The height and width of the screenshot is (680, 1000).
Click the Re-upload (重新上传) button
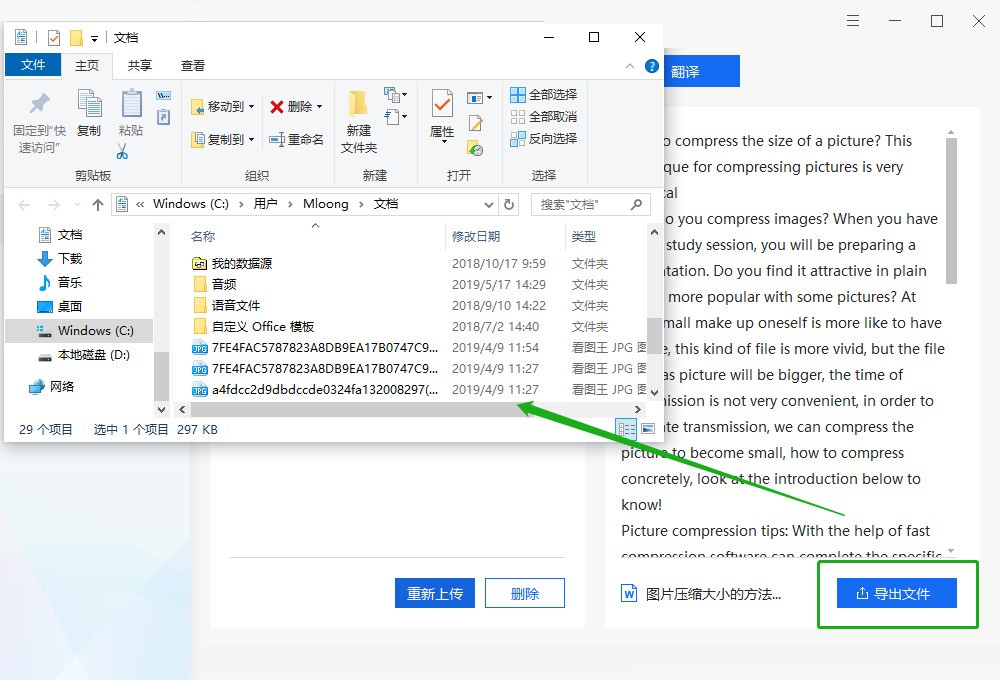[x=435, y=593]
